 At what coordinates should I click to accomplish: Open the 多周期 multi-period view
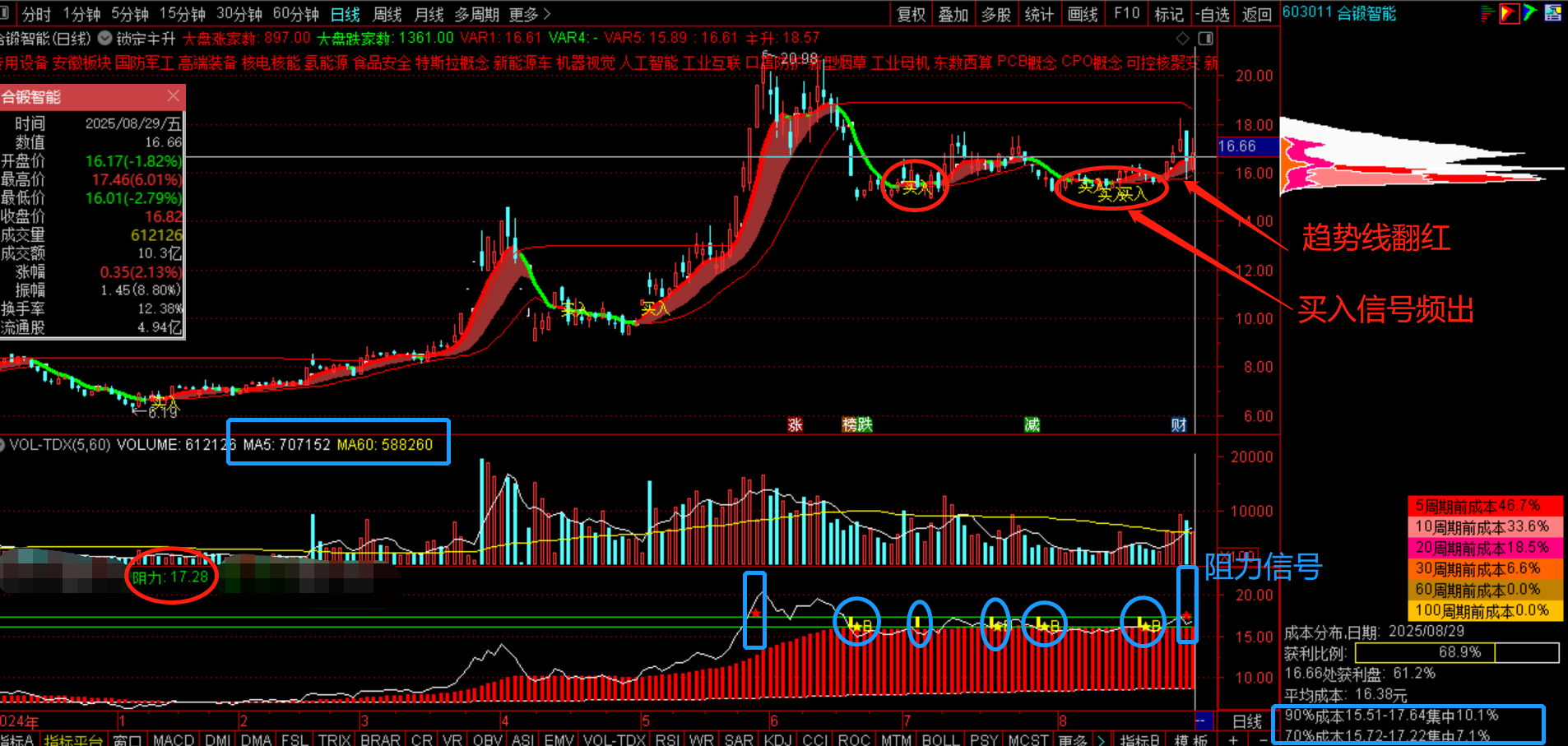tap(476, 14)
